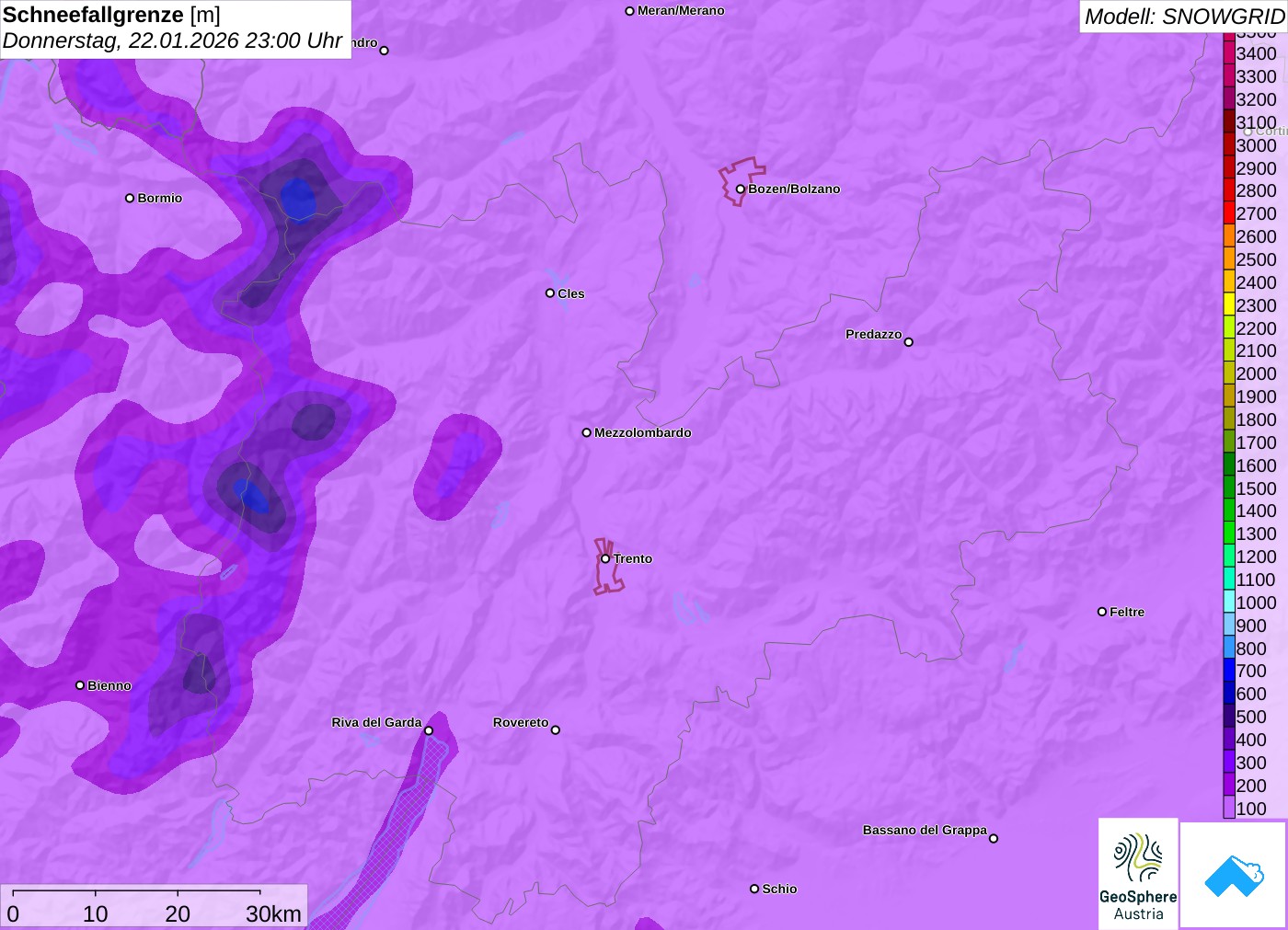Click the Meran/Merano city marker
Screen dimensions: 1288x930
(x=629, y=11)
